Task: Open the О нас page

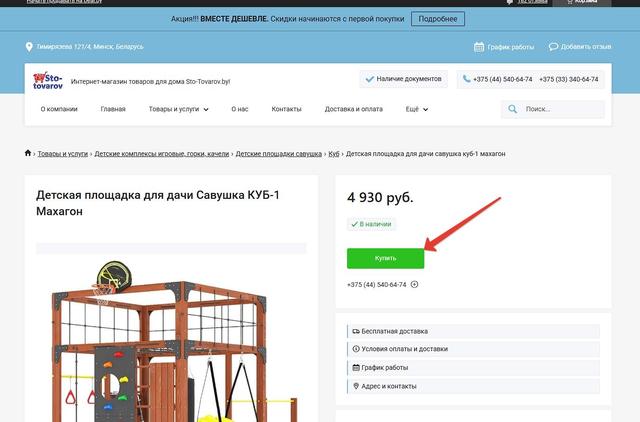Action: [240, 109]
